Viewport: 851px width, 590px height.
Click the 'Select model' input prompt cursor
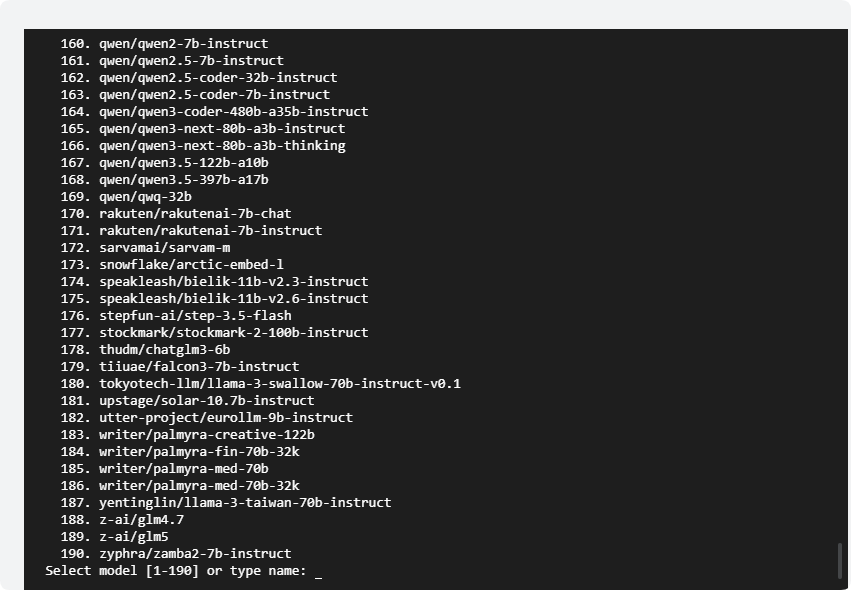pos(318,572)
